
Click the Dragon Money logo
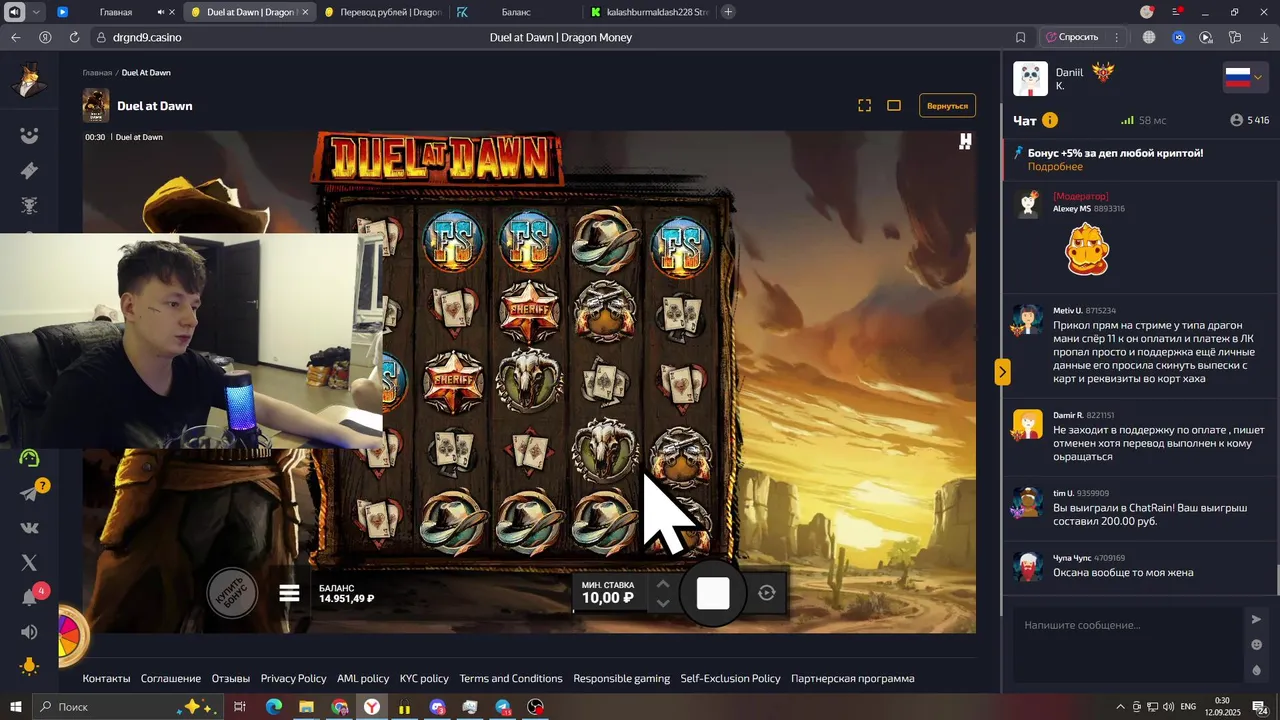tap(30, 82)
